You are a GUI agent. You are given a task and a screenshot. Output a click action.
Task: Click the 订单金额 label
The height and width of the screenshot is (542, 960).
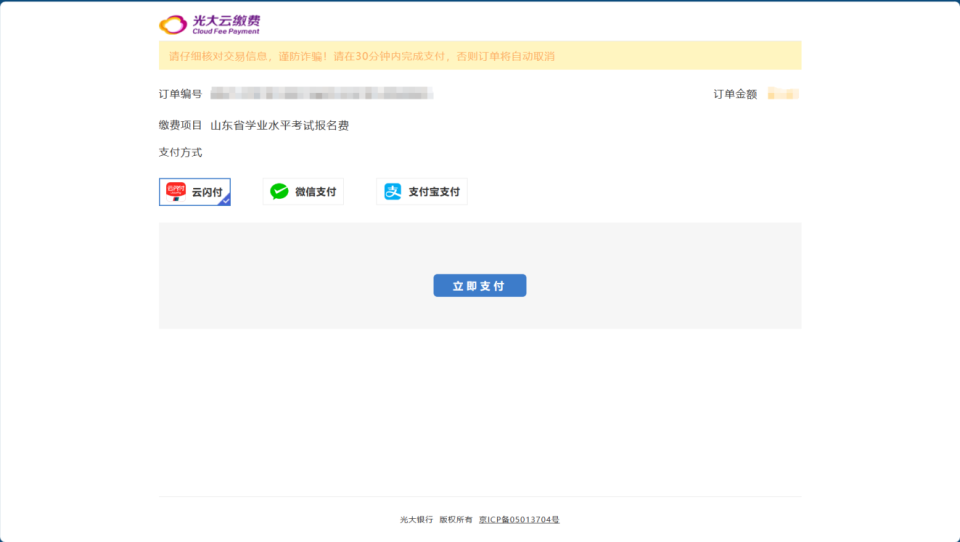click(x=735, y=94)
